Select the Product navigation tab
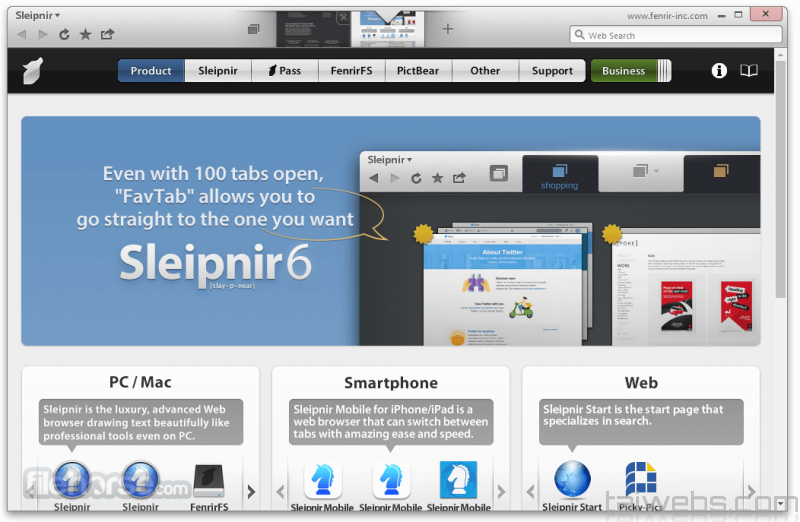 click(x=151, y=71)
